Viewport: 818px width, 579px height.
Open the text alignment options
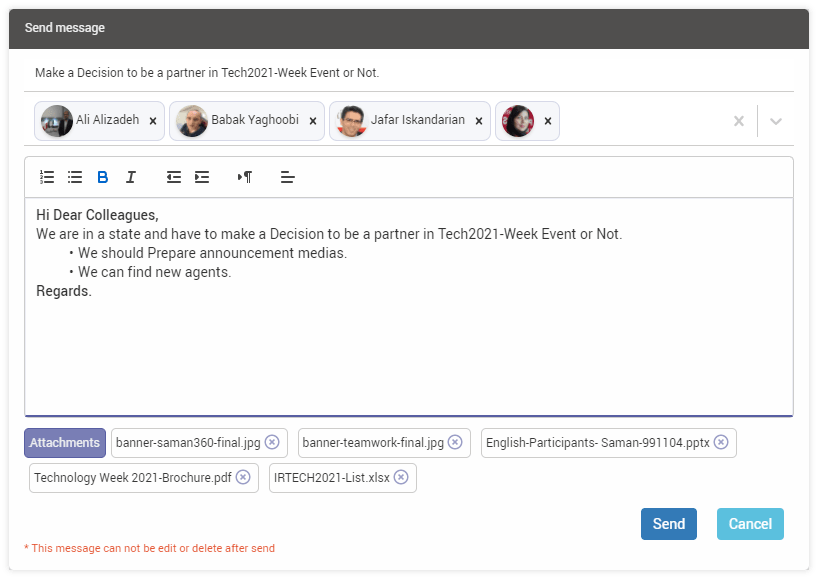coord(287,177)
